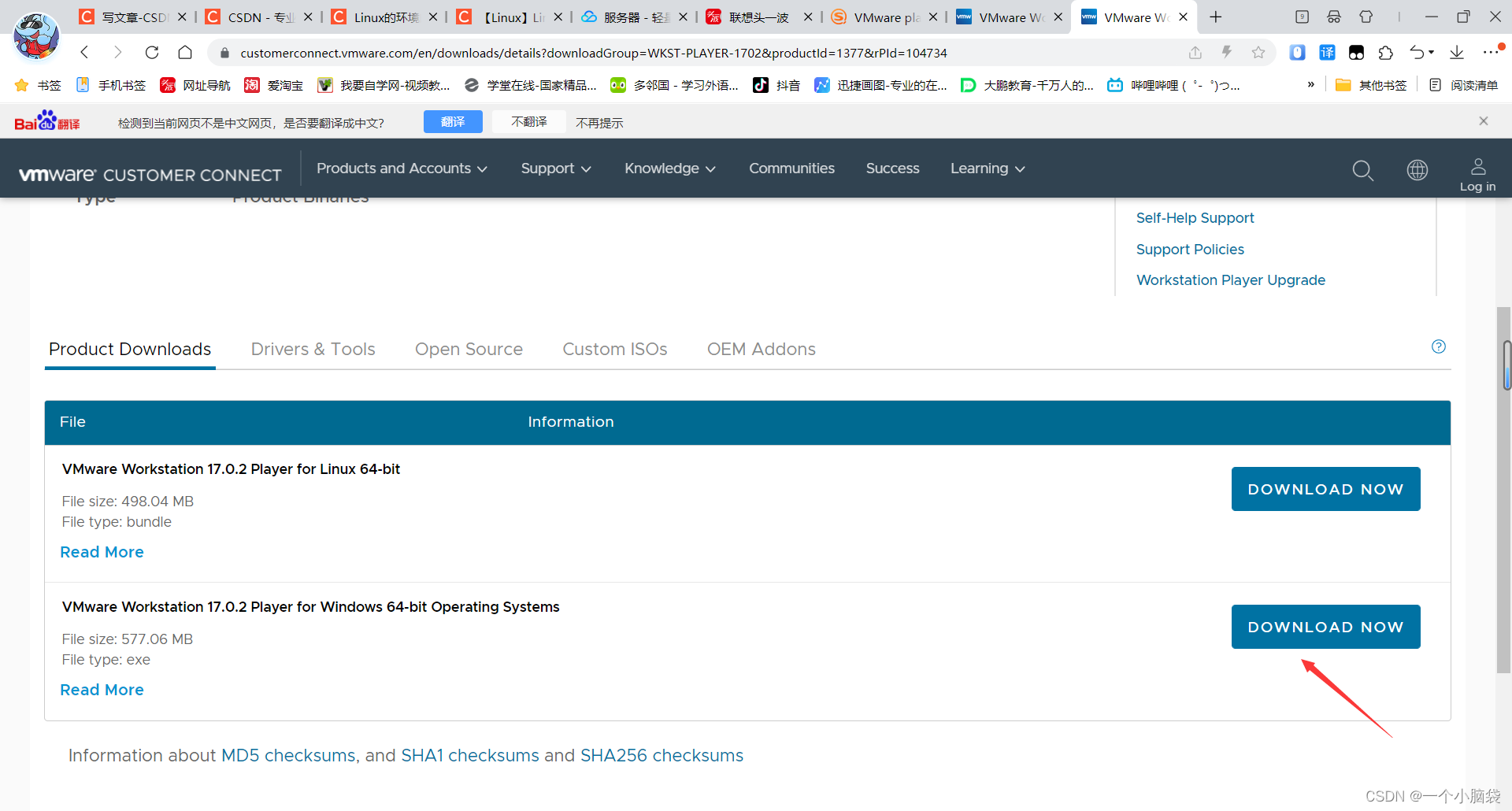Viewport: 1512px width, 811px height.
Task: Bookmark page with star icon
Action: (1258, 53)
